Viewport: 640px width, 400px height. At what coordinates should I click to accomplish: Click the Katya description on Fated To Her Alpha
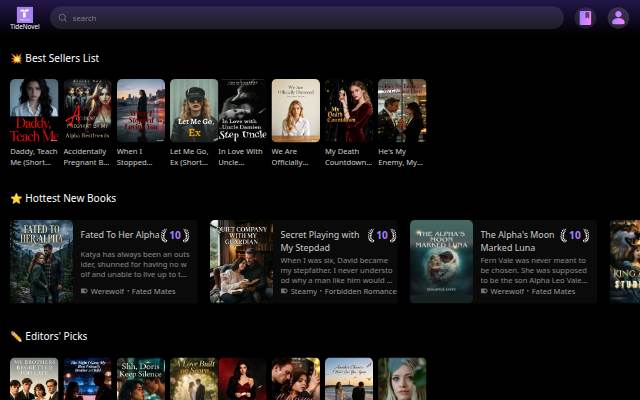[x=135, y=264]
